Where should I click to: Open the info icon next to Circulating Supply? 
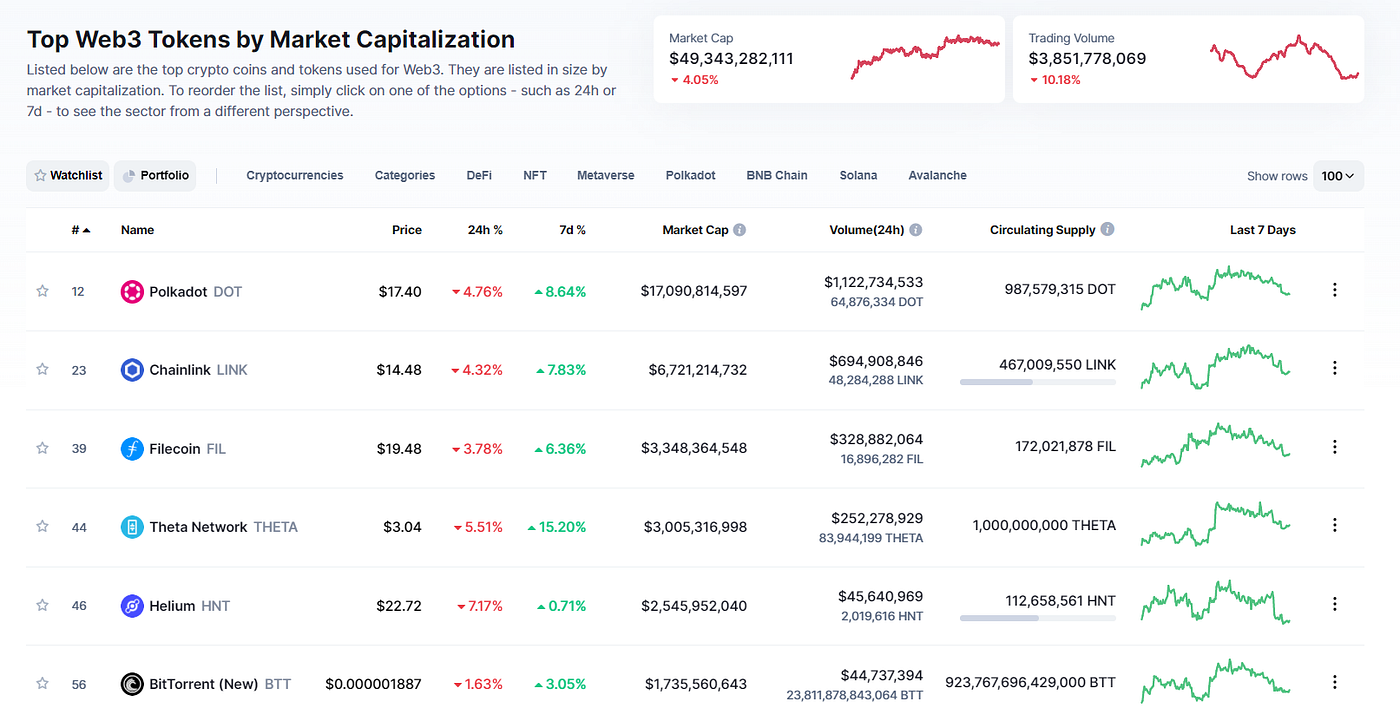[1107, 230]
